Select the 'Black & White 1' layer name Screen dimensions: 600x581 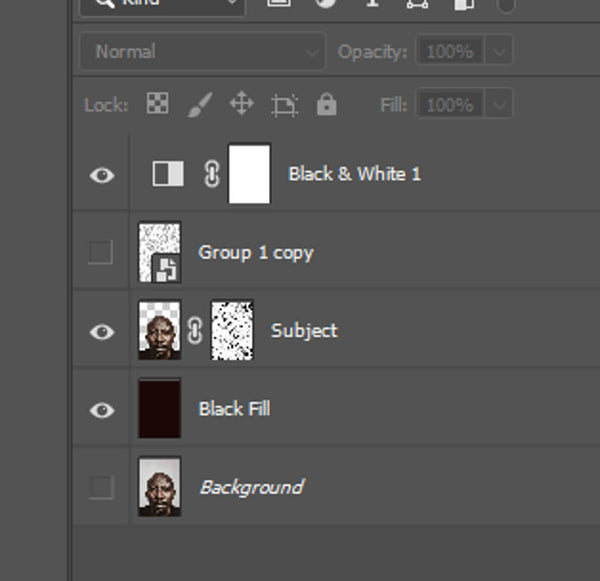coord(354,174)
